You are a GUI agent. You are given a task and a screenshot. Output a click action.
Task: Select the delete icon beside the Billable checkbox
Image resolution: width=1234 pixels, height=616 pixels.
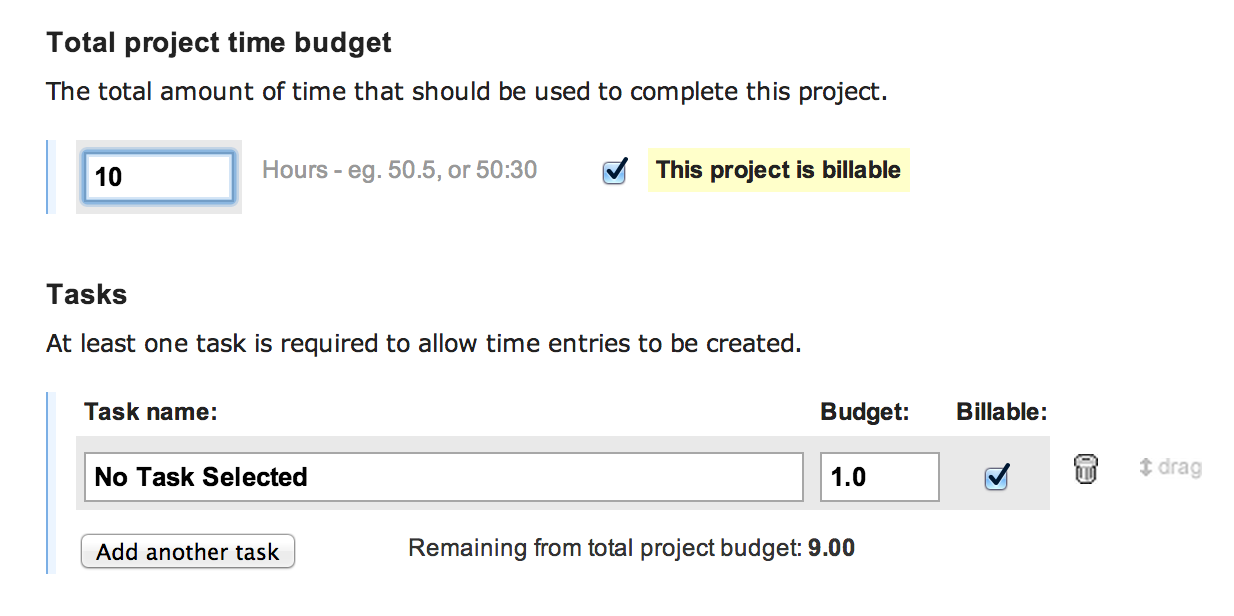[1086, 469]
